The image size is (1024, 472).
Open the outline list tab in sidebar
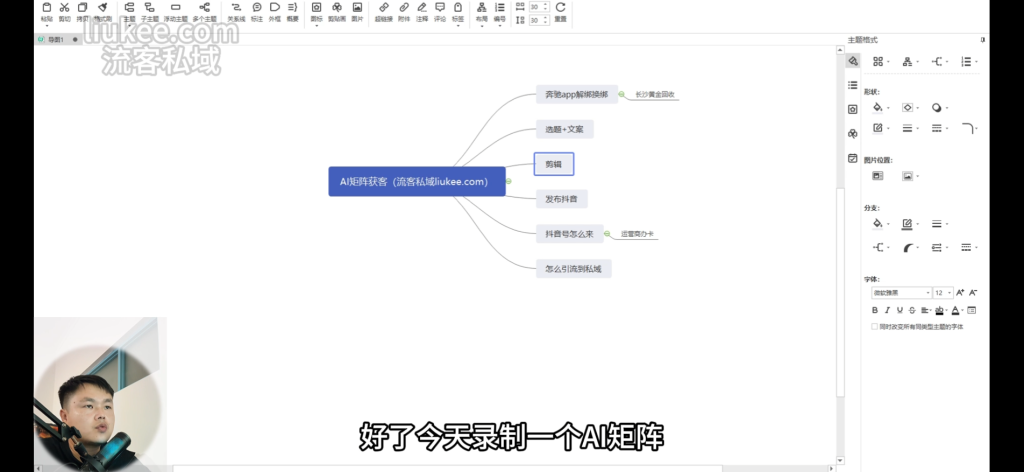point(852,85)
